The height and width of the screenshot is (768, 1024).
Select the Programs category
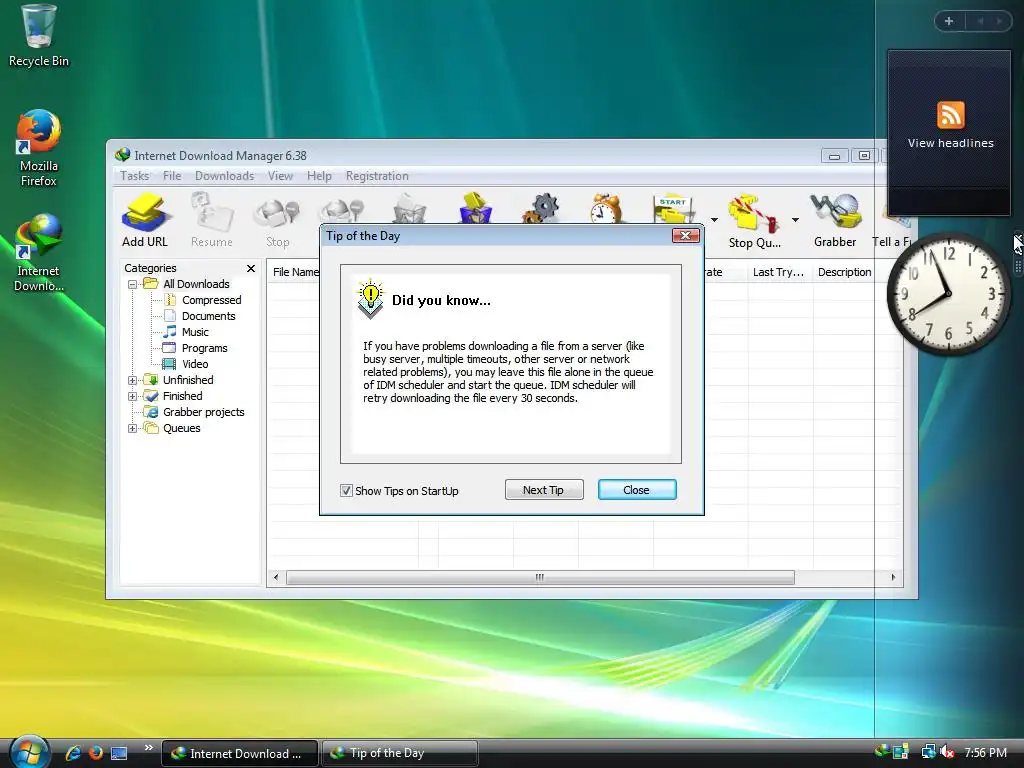(195, 348)
